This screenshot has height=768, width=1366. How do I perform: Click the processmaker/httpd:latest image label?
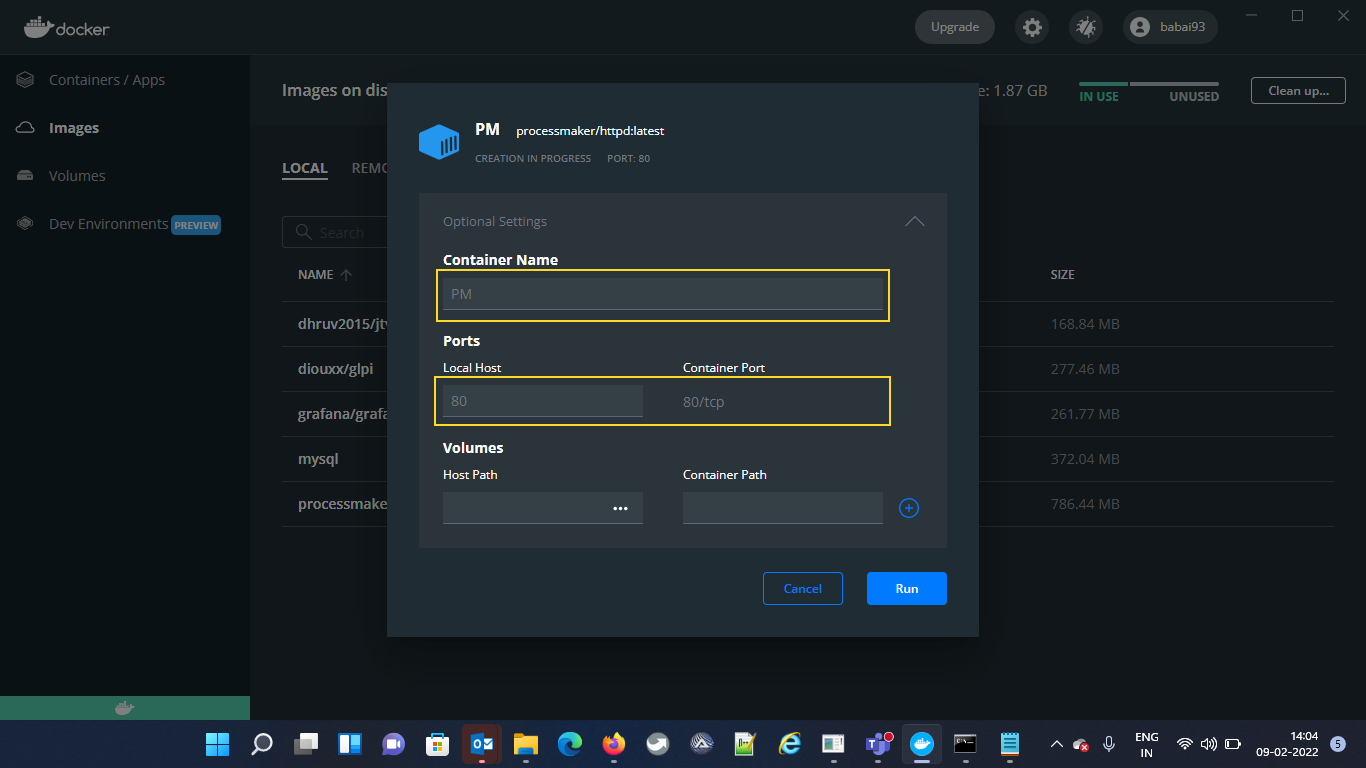click(x=590, y=131)
